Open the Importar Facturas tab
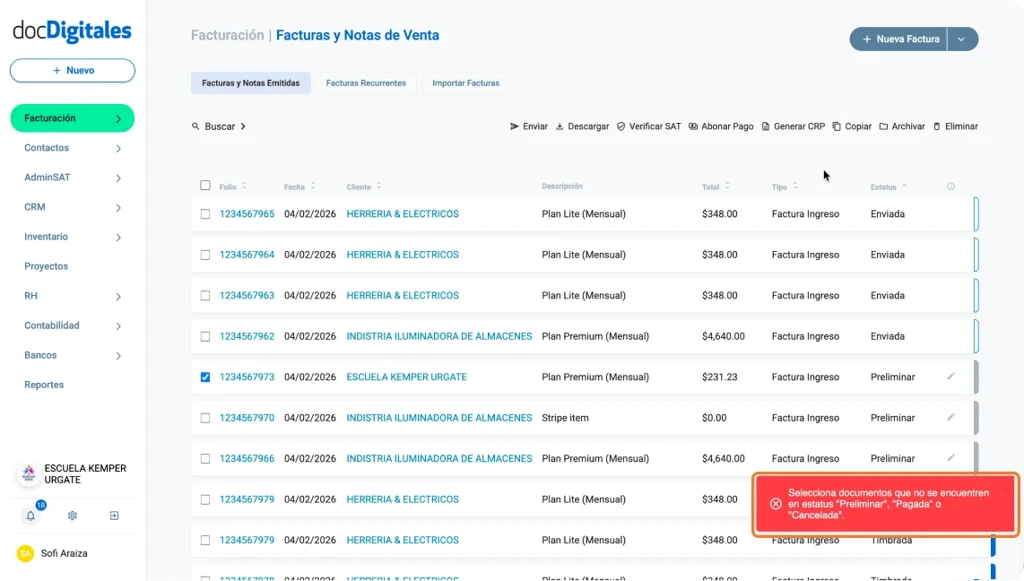1024x581 pixels. coord(465,83)
